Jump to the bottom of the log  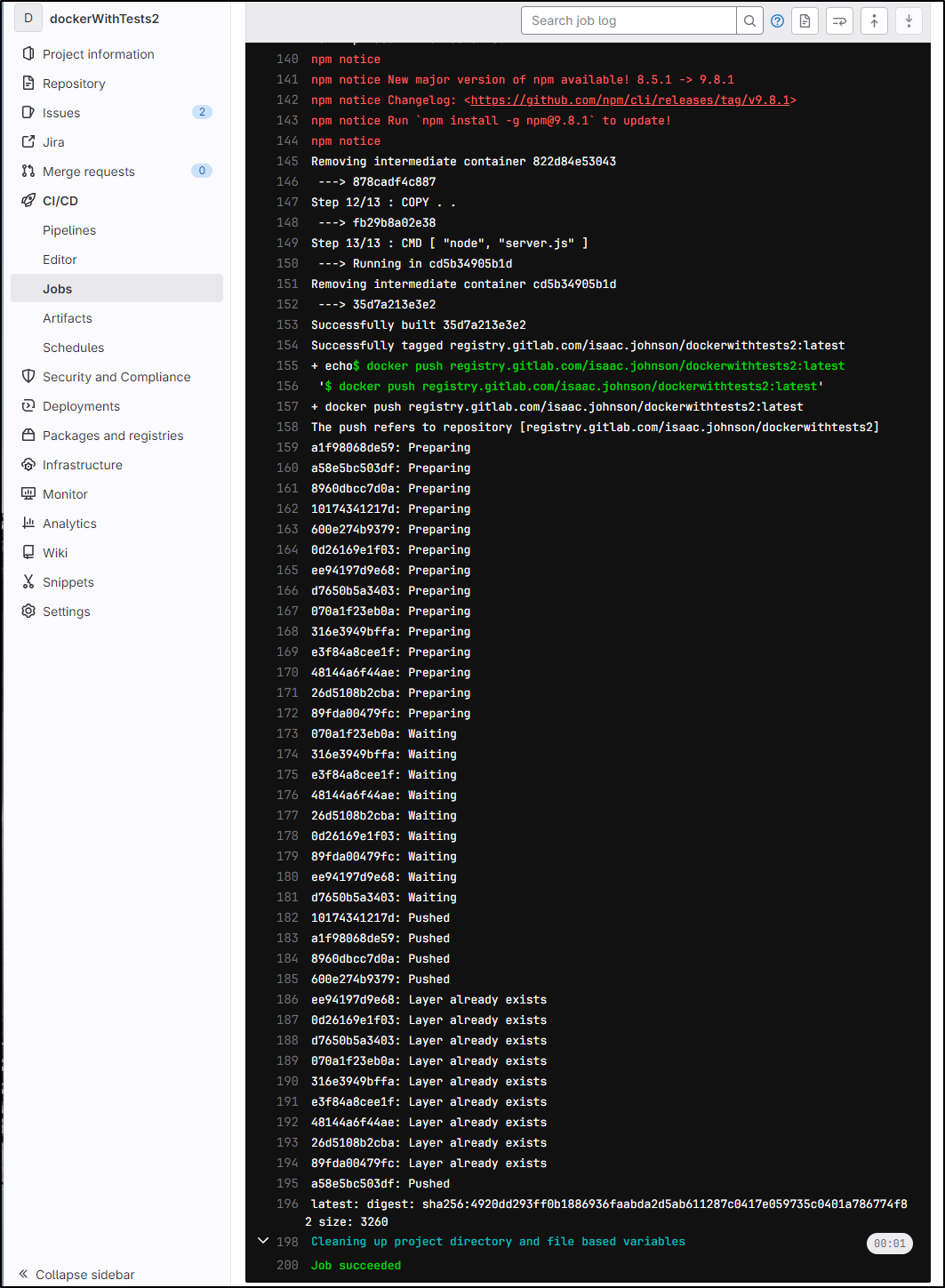tap(909, 20)
